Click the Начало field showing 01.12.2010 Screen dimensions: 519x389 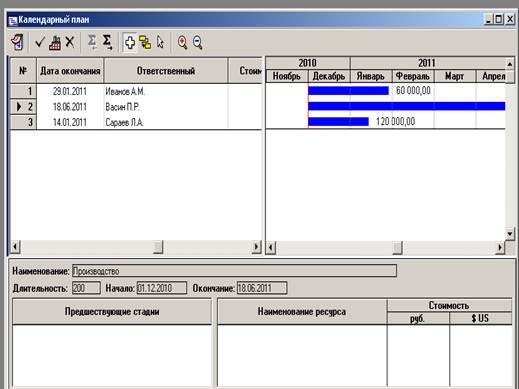[x=162, y=288]
